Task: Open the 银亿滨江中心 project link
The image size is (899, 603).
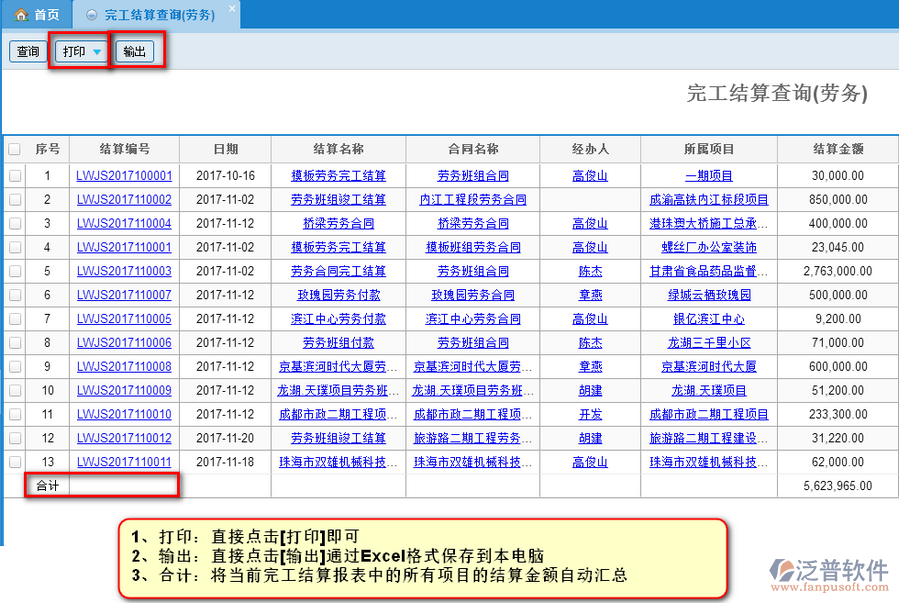Action: tap(708, 319)
